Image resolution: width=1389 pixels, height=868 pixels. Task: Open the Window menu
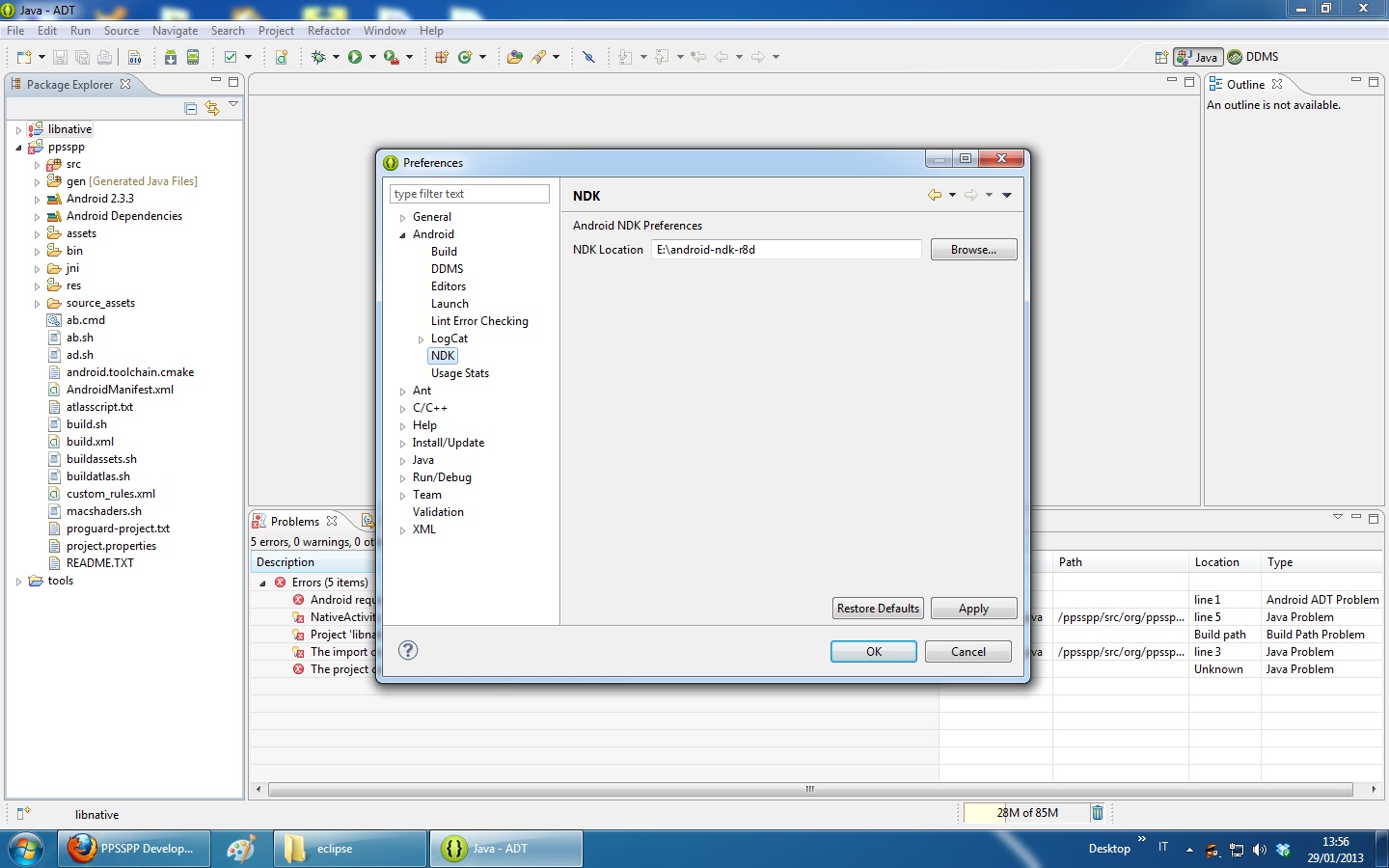(385, 31)
